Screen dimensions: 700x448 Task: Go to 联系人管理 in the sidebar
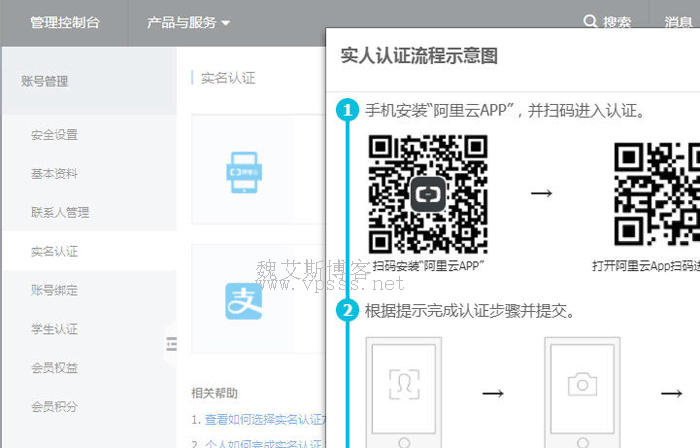[x=60, y=212]
